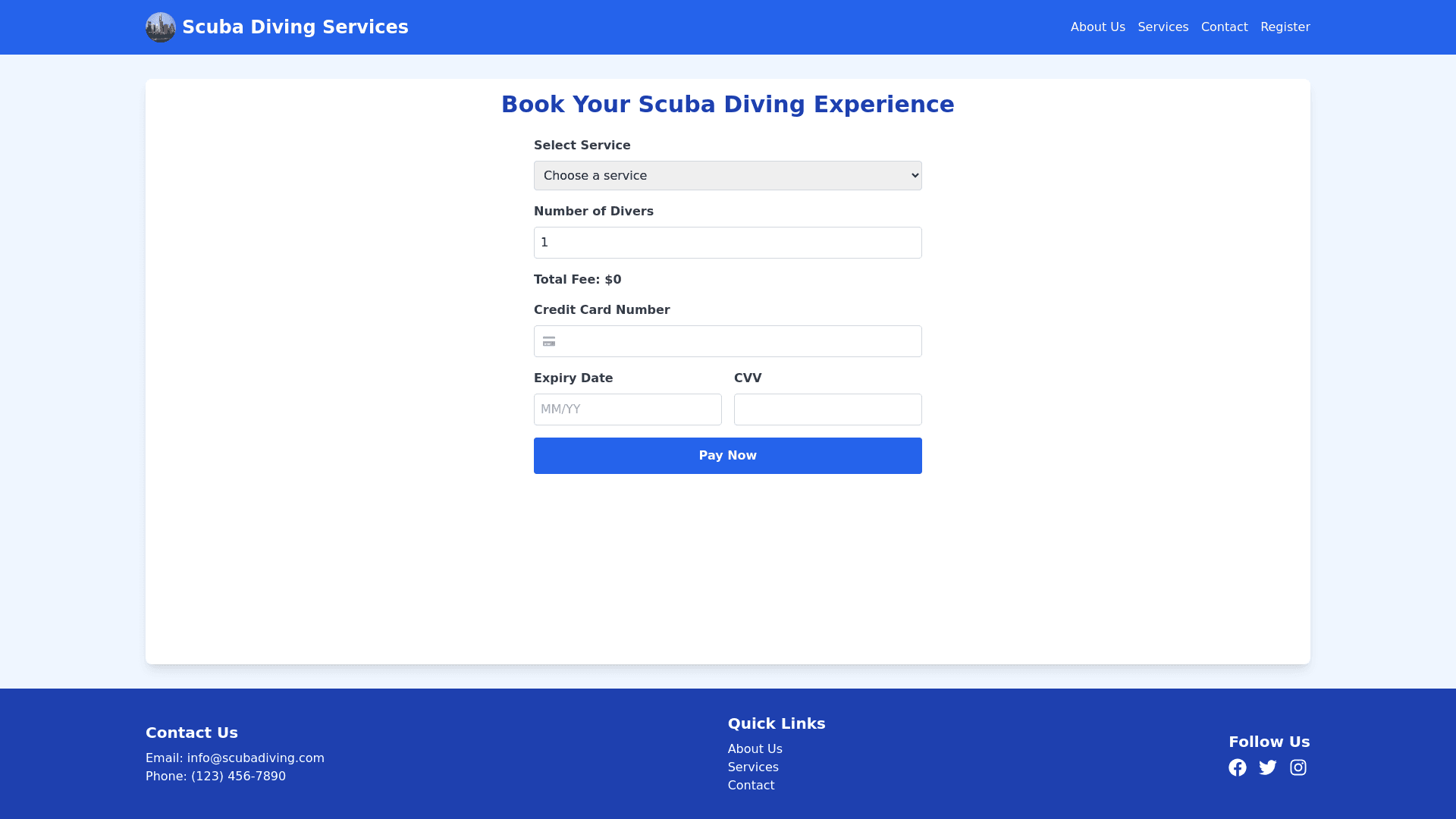Open the Facebook social icon
The width and height of the screenshot is (1456, 819).
(1237, 767)
